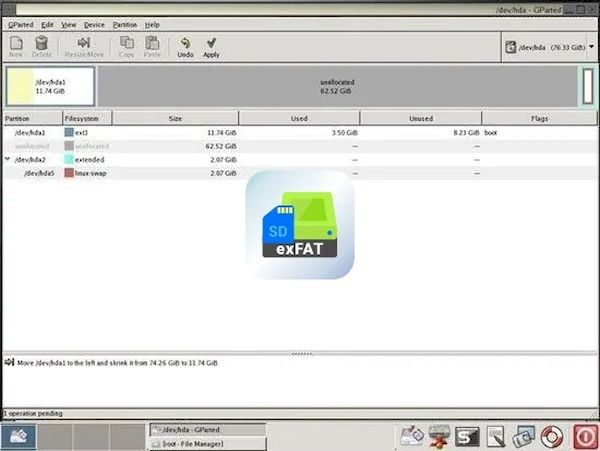
Task: Sort by the Filesystem column header
Action: [87, 119]
